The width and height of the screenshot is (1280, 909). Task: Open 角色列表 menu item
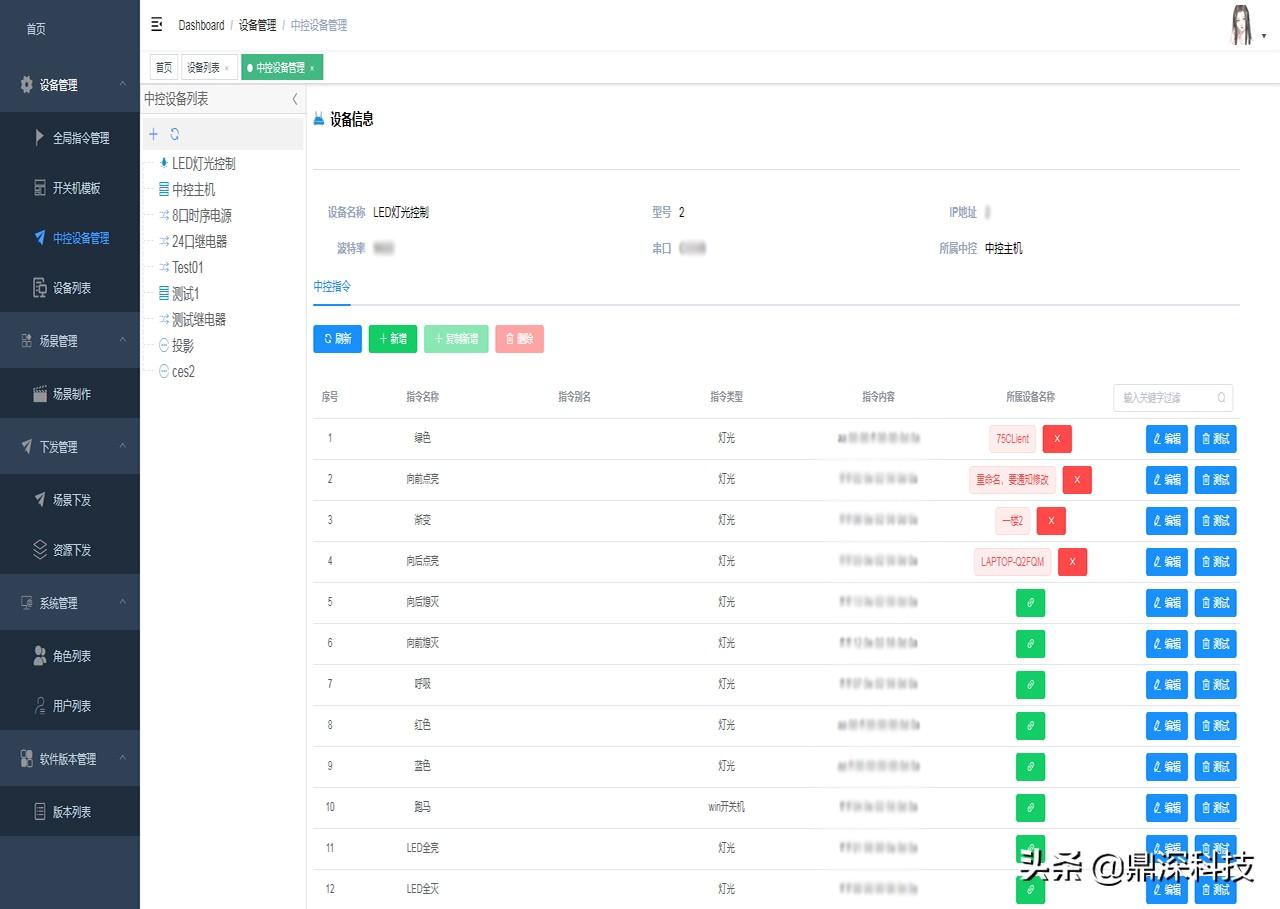point(70,656)
